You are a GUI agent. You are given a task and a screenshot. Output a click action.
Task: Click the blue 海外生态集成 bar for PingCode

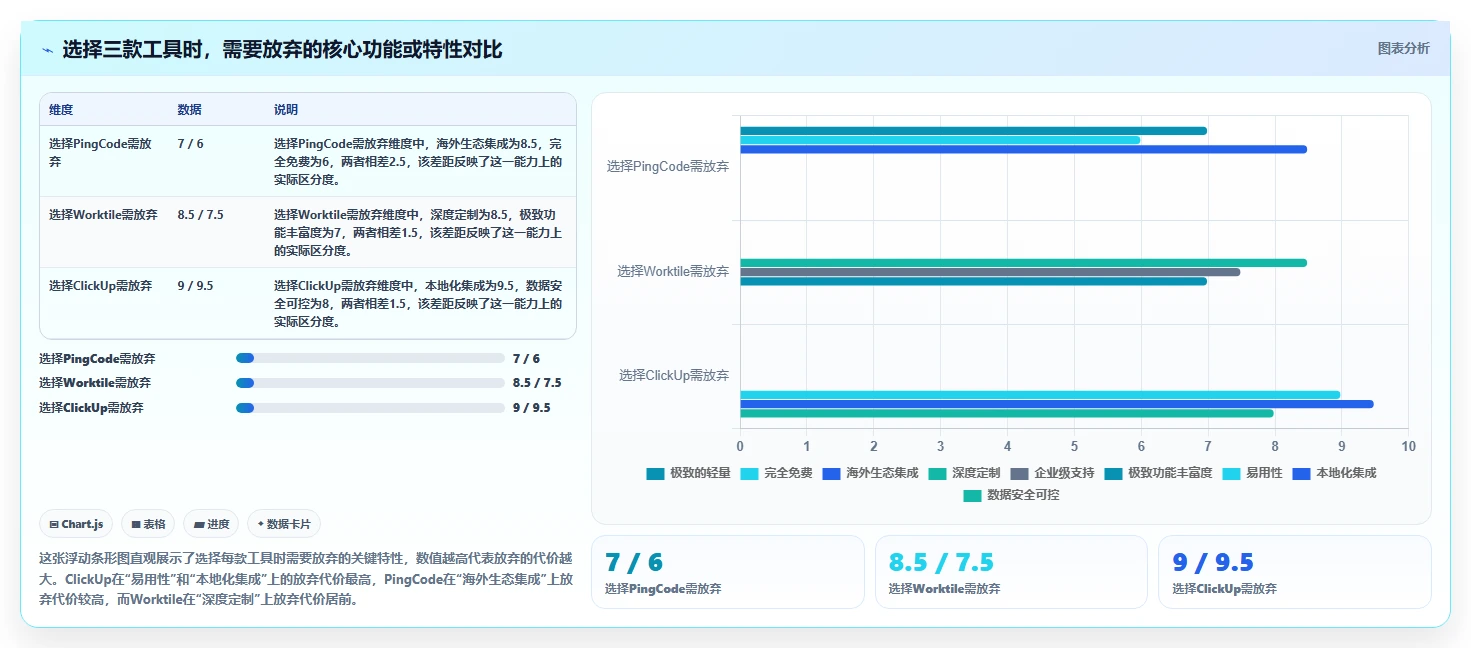pos(1023,149)
